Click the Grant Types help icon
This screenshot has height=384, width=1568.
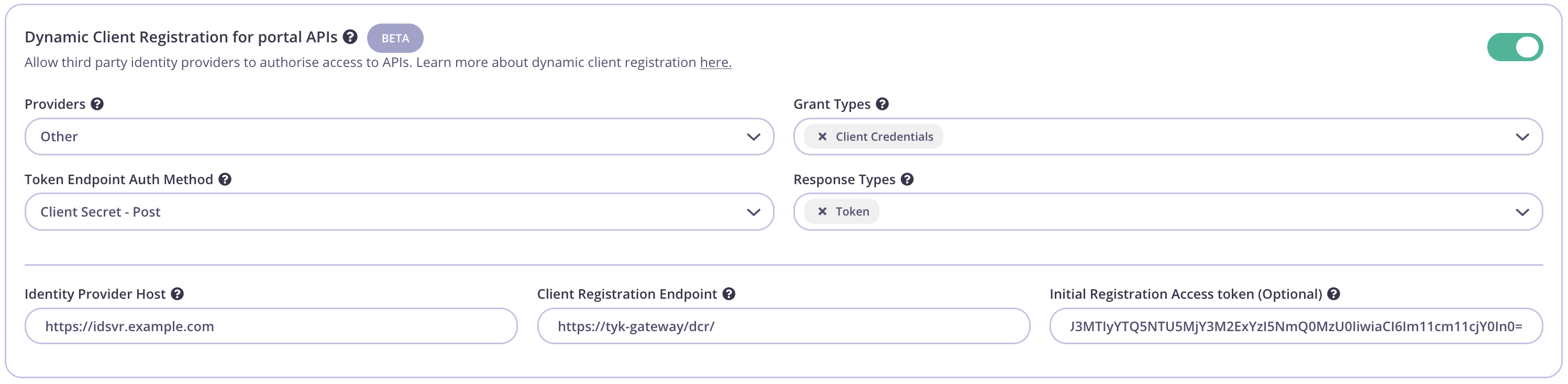tap(882, 103)
